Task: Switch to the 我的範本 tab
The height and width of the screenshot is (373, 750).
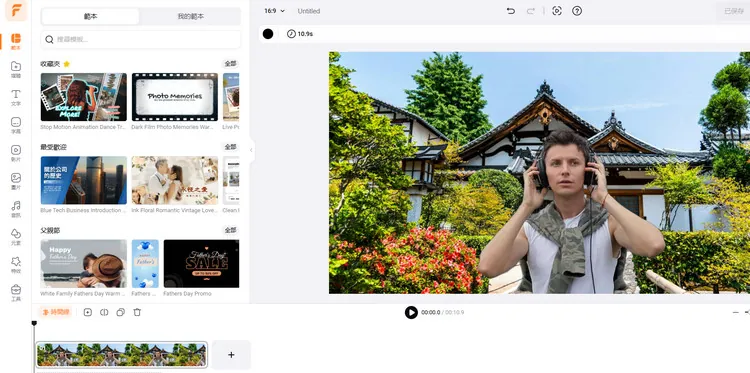Action: pyautogui.click(x=190, y=16)
